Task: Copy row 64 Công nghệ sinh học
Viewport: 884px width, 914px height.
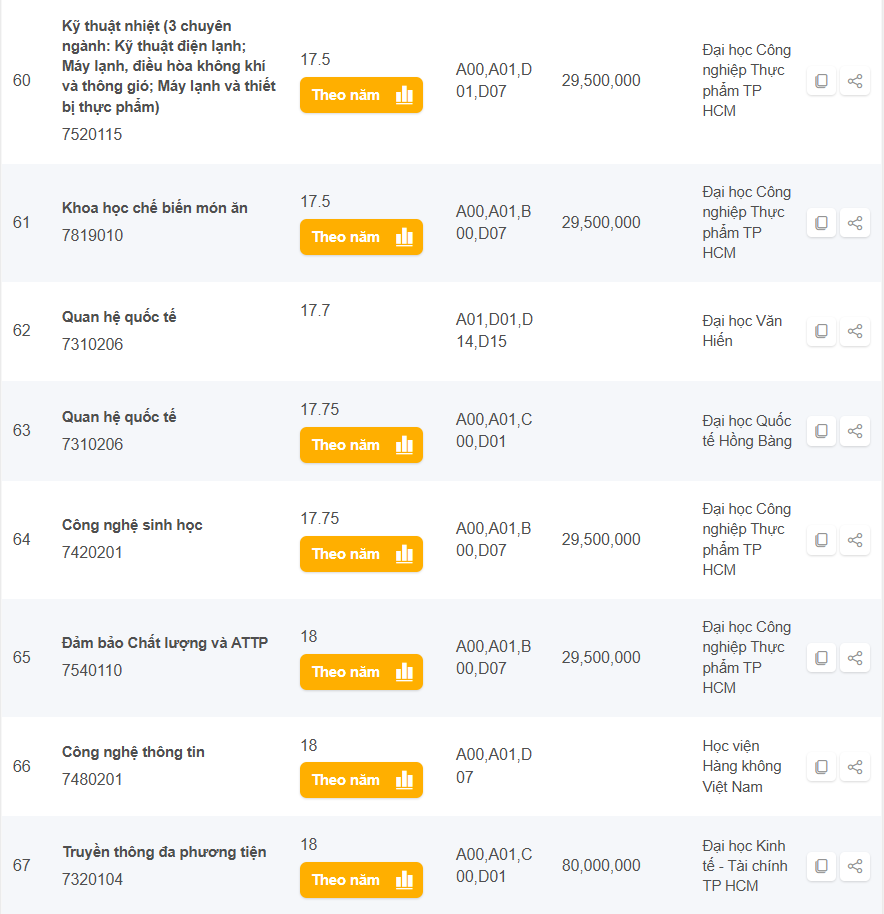Action: click(821, 540)
